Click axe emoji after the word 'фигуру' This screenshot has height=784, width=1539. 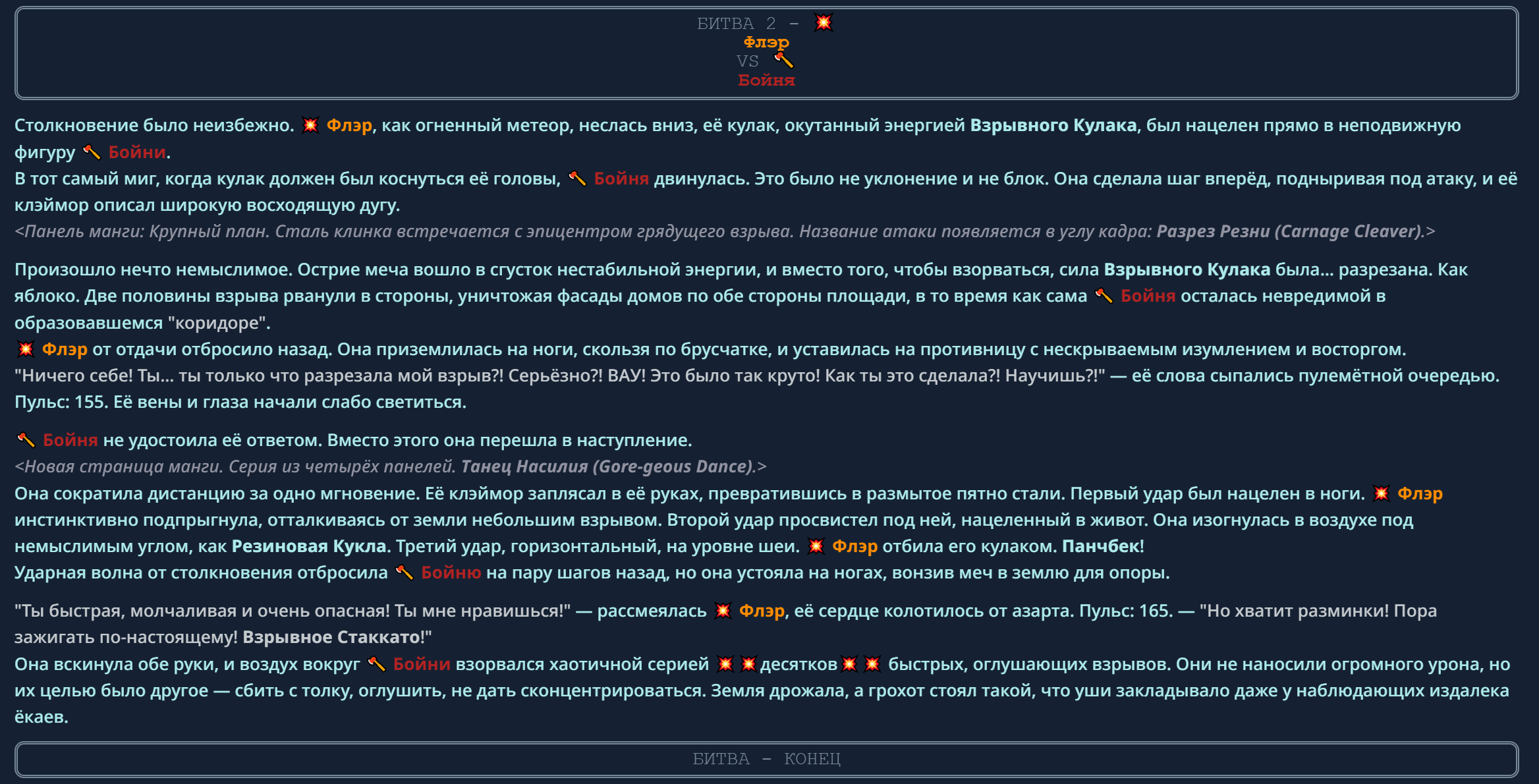coord(92,152)
